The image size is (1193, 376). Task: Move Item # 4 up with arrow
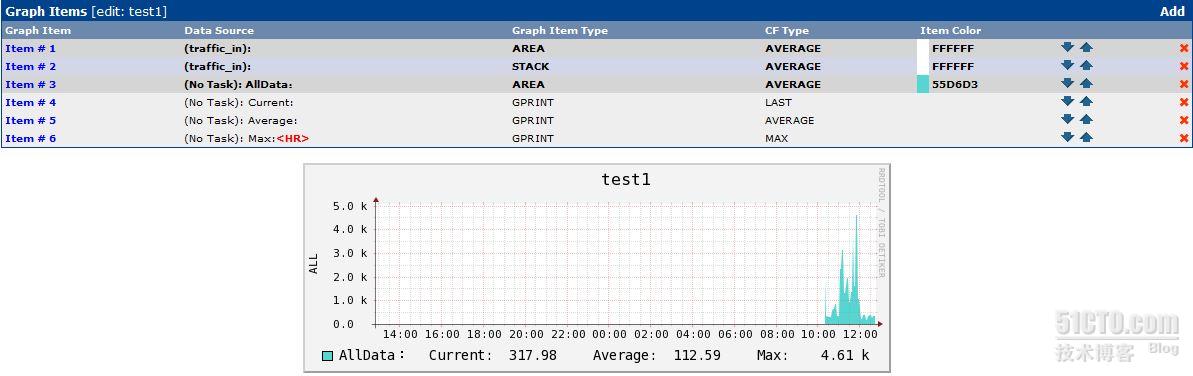coord(1086,101)
